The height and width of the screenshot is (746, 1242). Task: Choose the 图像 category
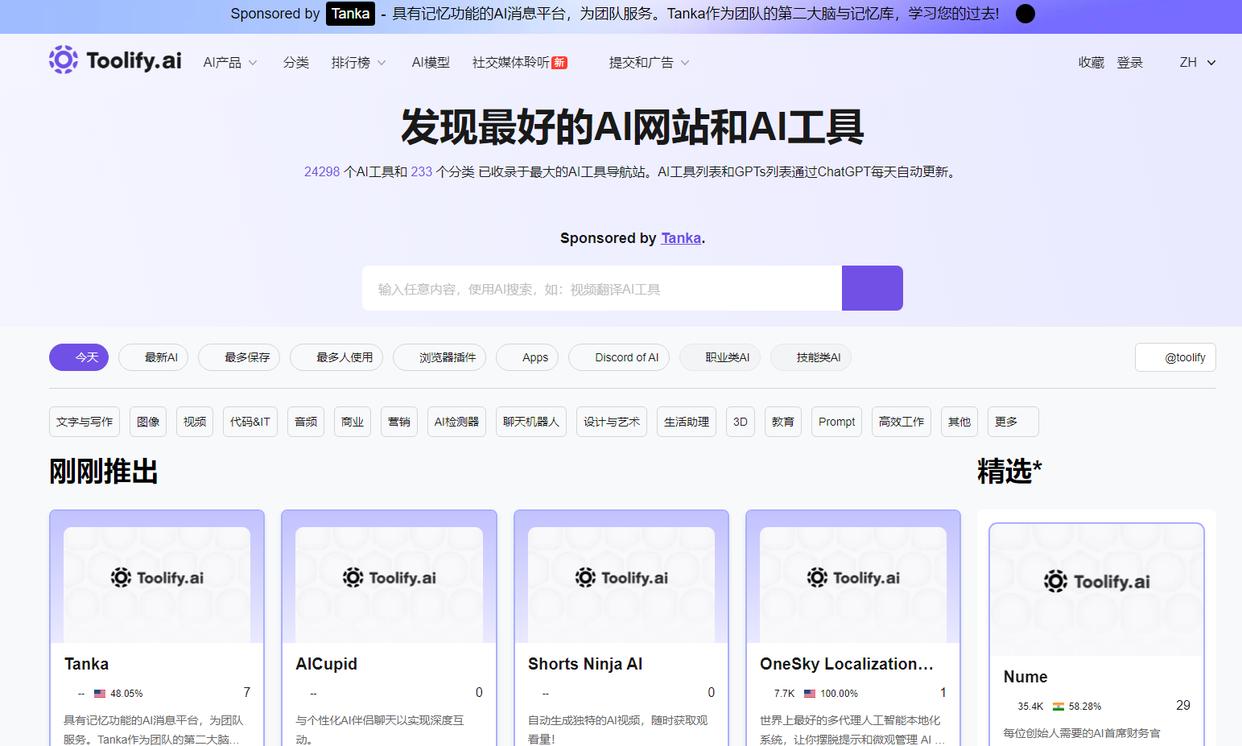(x=148, y=422)
